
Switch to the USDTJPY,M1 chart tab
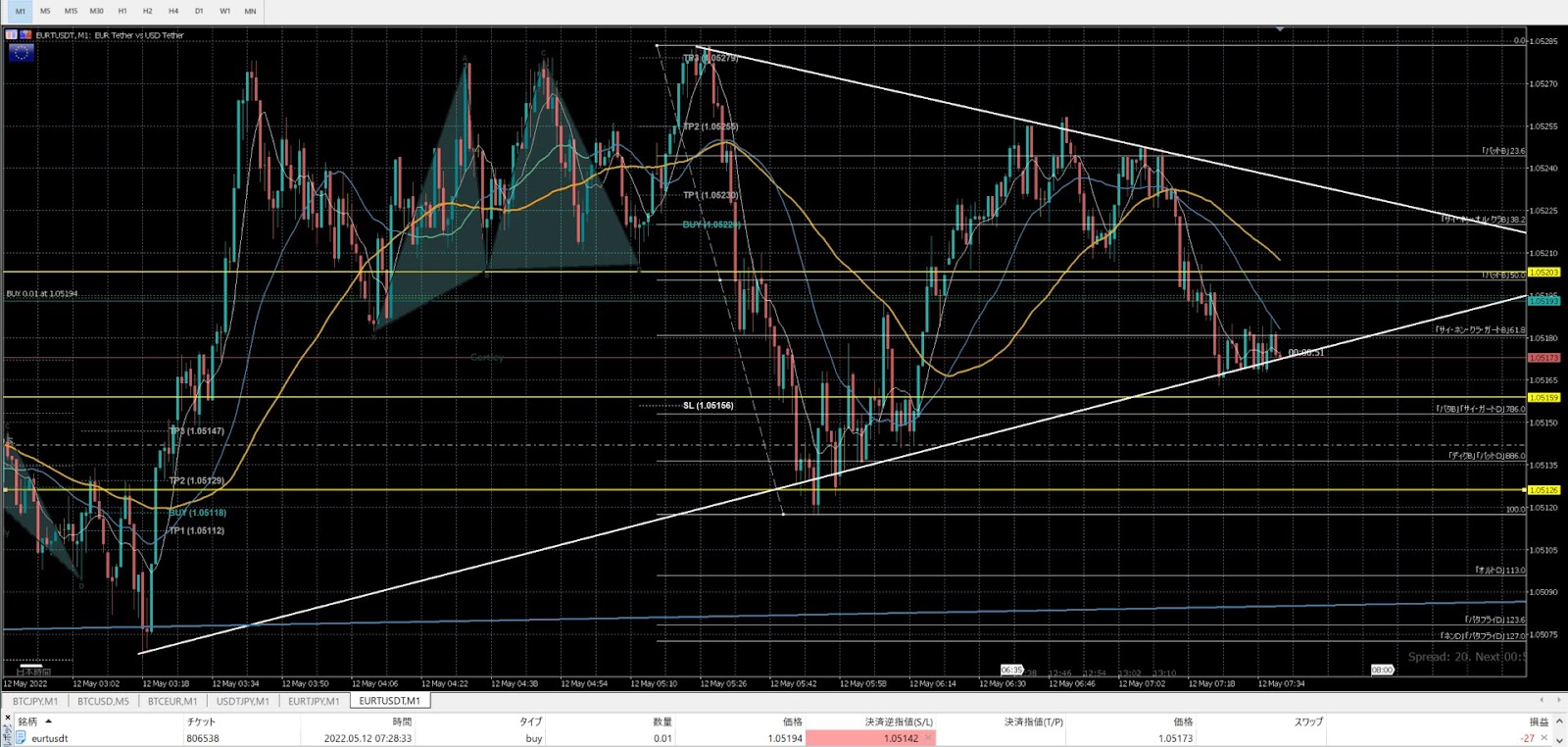tap(242, 701)
